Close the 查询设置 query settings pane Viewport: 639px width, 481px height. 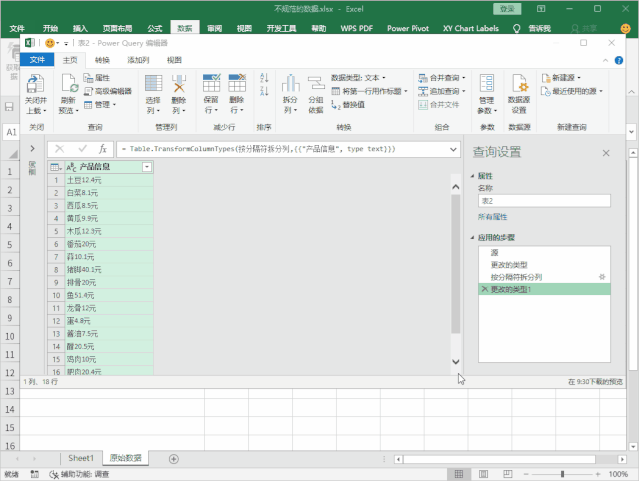[x=605, y=153]
